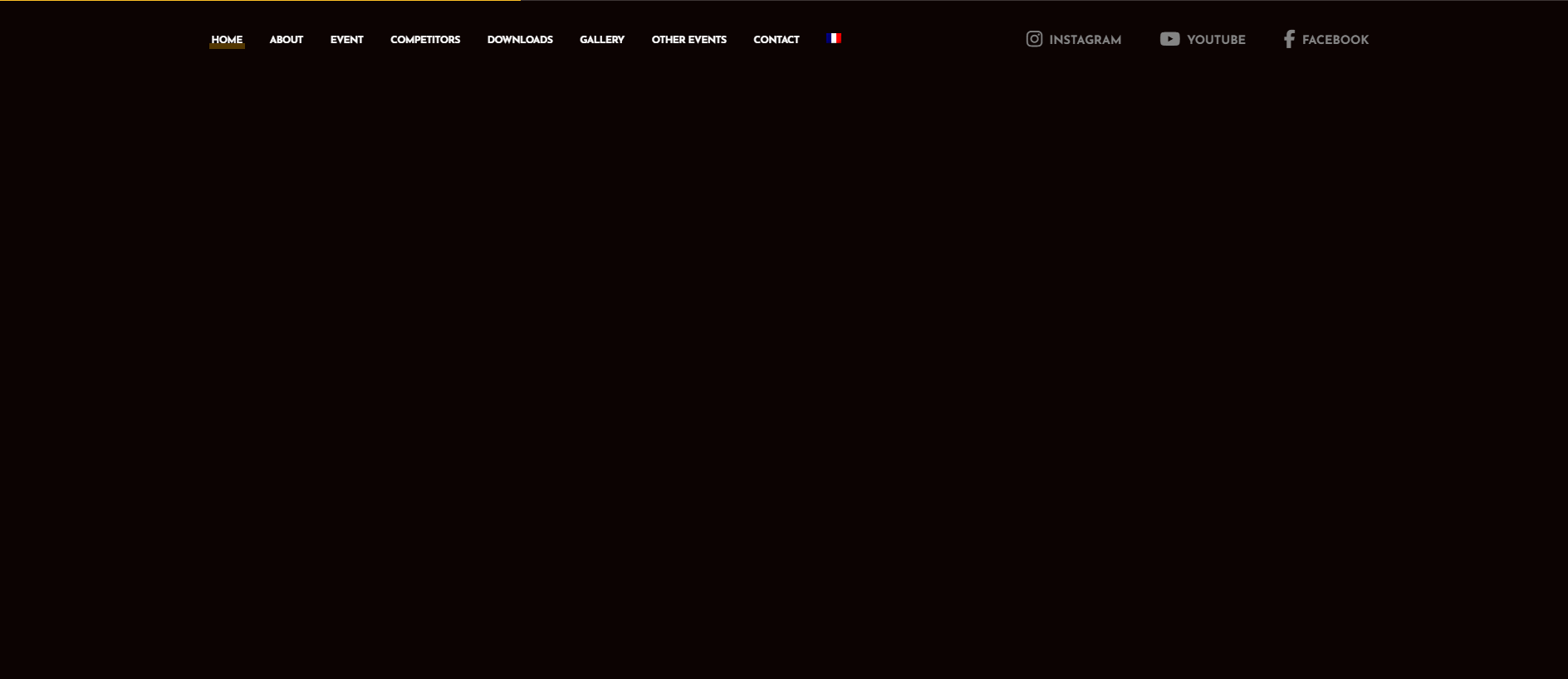This screenshot has width=1568, height=679.
Task: Click the Instagram camera icon
Action: (1034, 39)
